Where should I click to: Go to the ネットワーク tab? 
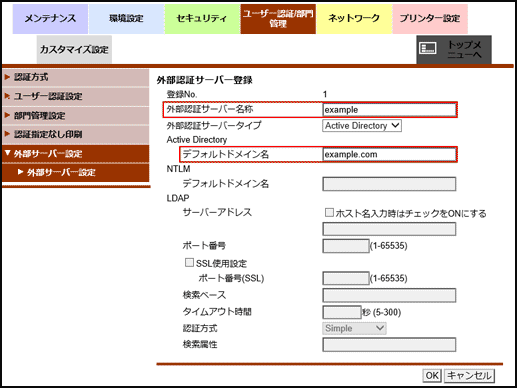pyautogui.click(x=354, y=19)
